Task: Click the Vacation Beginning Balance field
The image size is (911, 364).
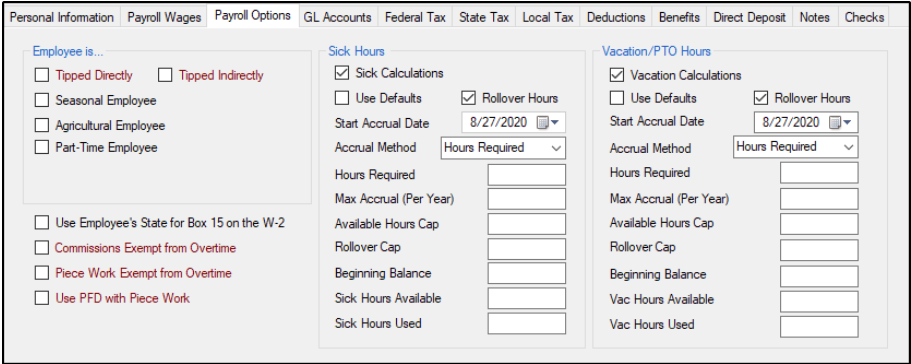Action: click(819, 276)
